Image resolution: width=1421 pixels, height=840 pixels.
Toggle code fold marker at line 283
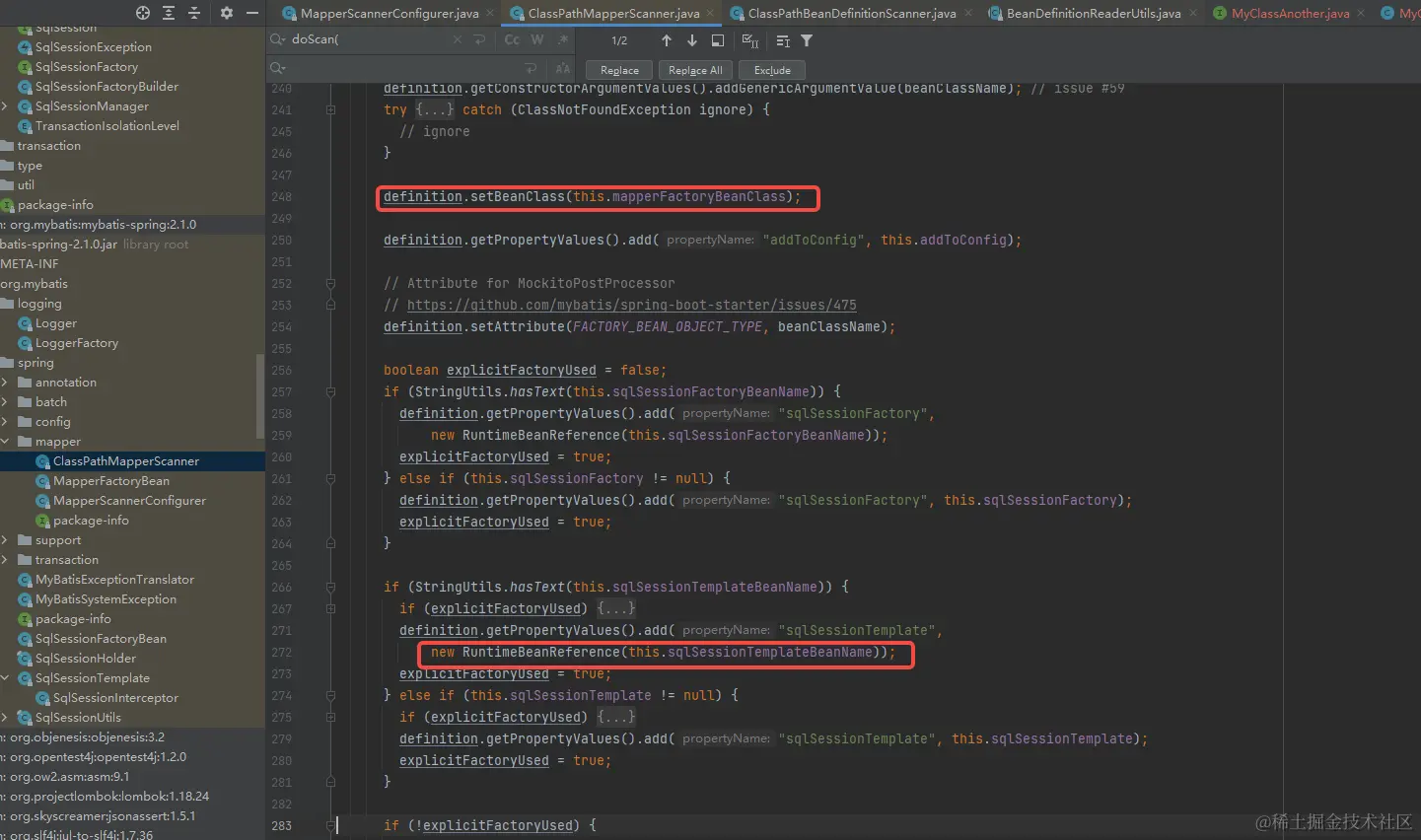330,825
